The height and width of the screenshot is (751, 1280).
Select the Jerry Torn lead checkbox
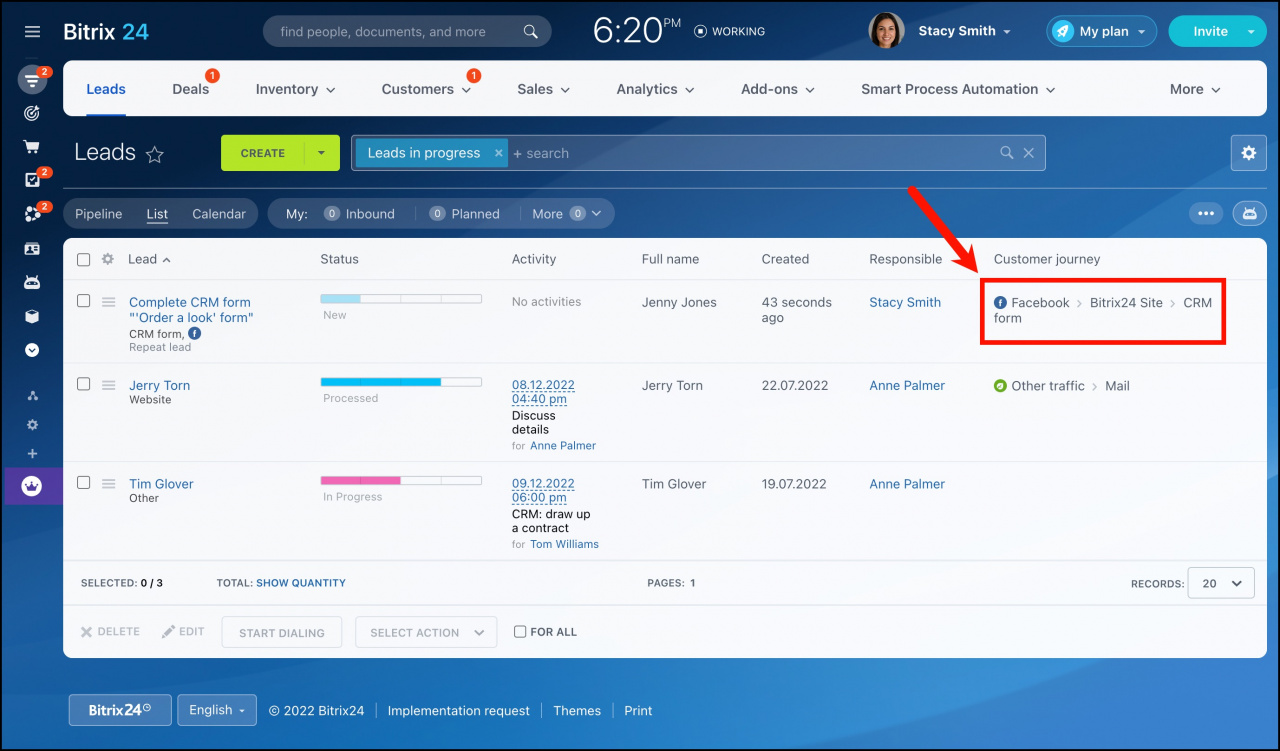click(x=84, y=384)
